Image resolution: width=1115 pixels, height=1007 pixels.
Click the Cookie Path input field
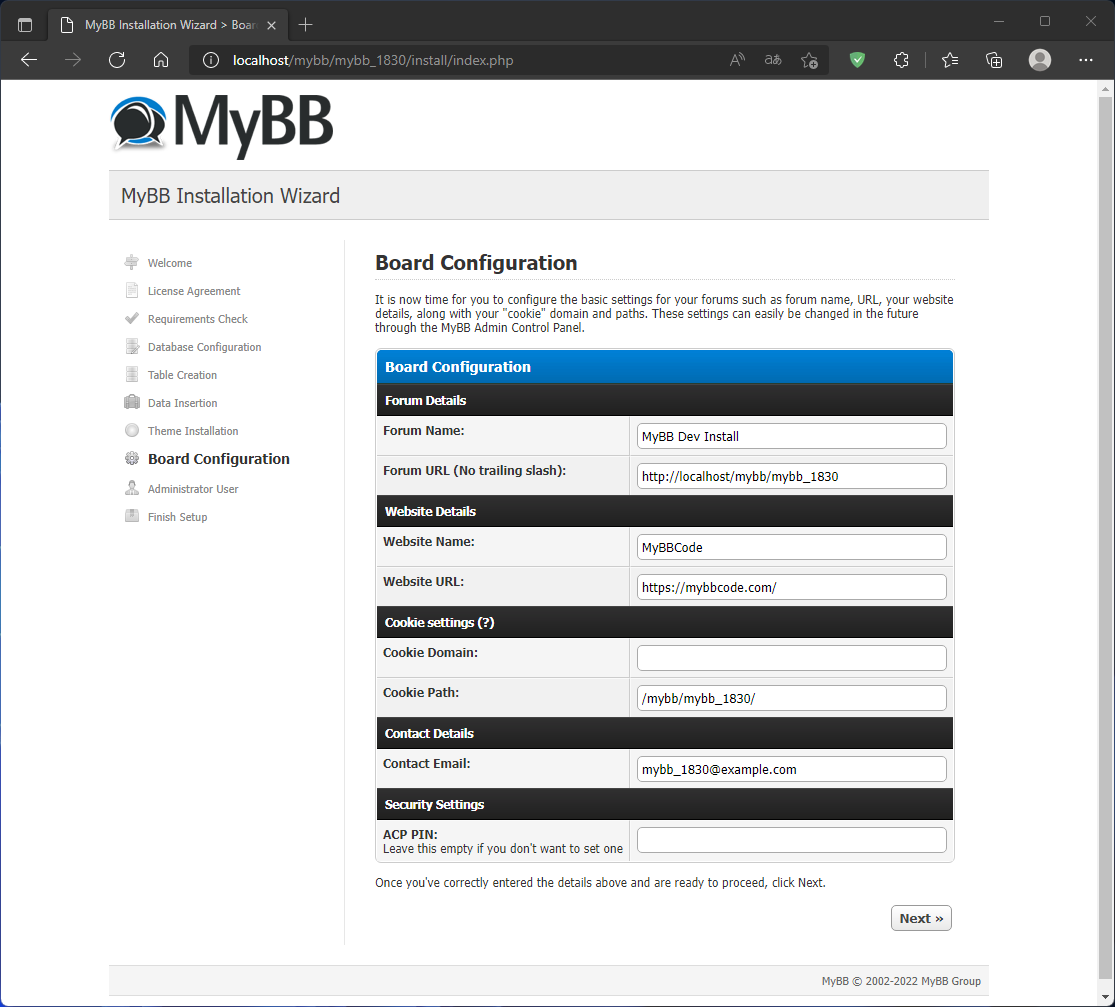tap(791, 698)
